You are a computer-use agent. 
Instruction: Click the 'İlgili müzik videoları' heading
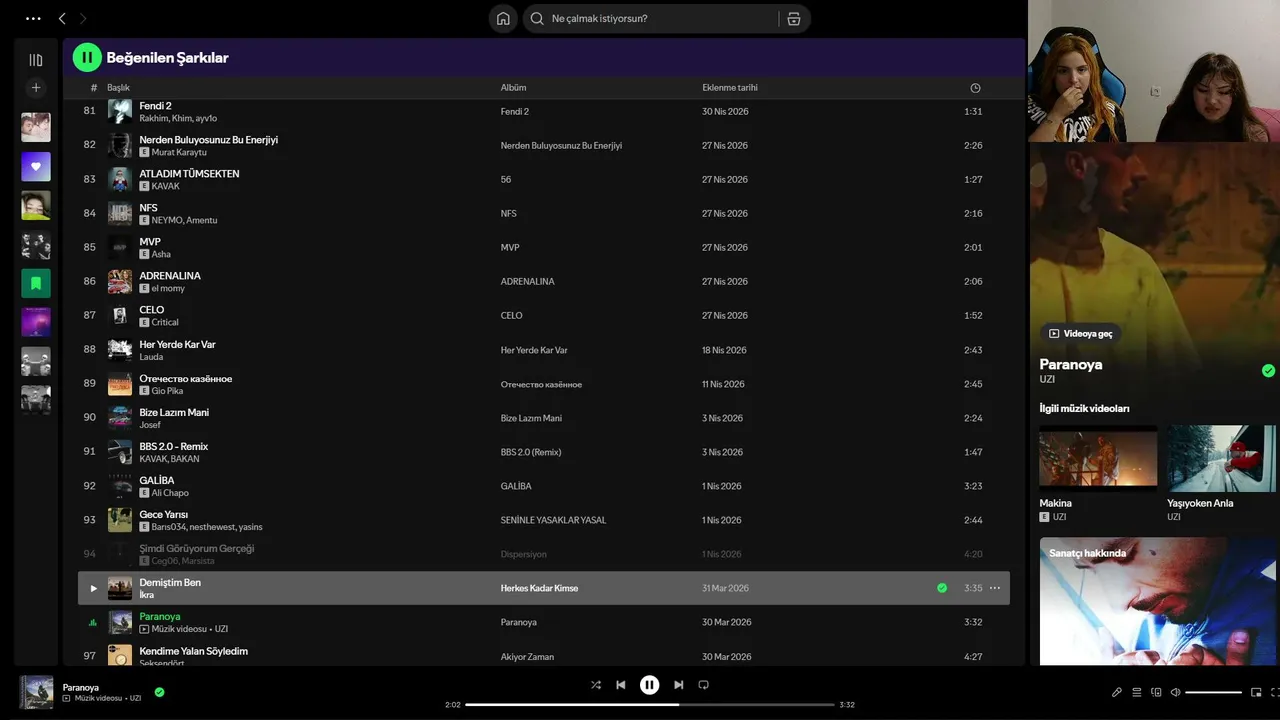click(1085, 408)
